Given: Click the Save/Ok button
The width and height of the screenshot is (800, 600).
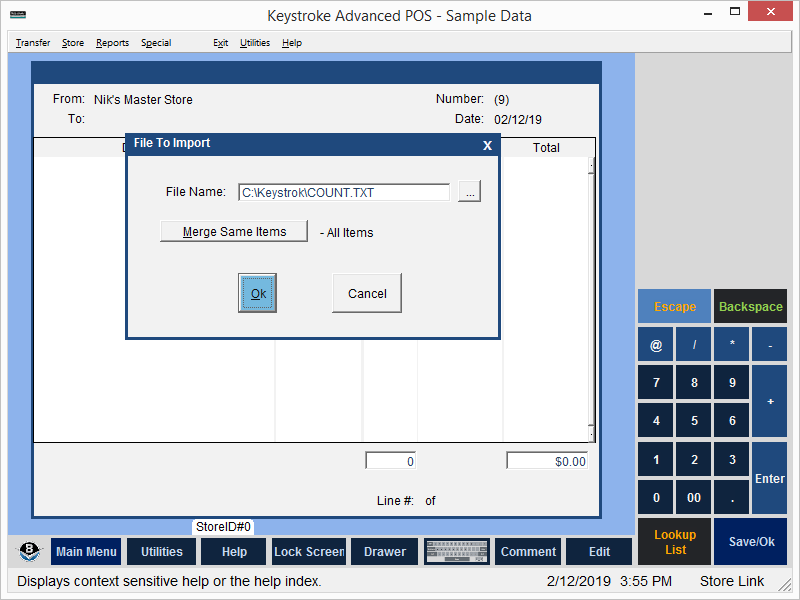Looking at the screenshot, I should [751, 542].
